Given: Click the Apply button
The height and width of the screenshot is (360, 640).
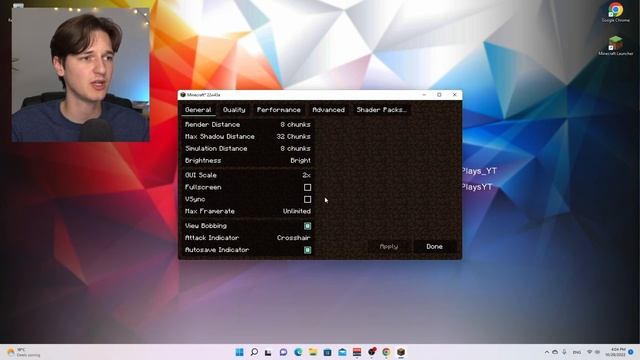Looking at the screenshot, I should coord(389,247).
